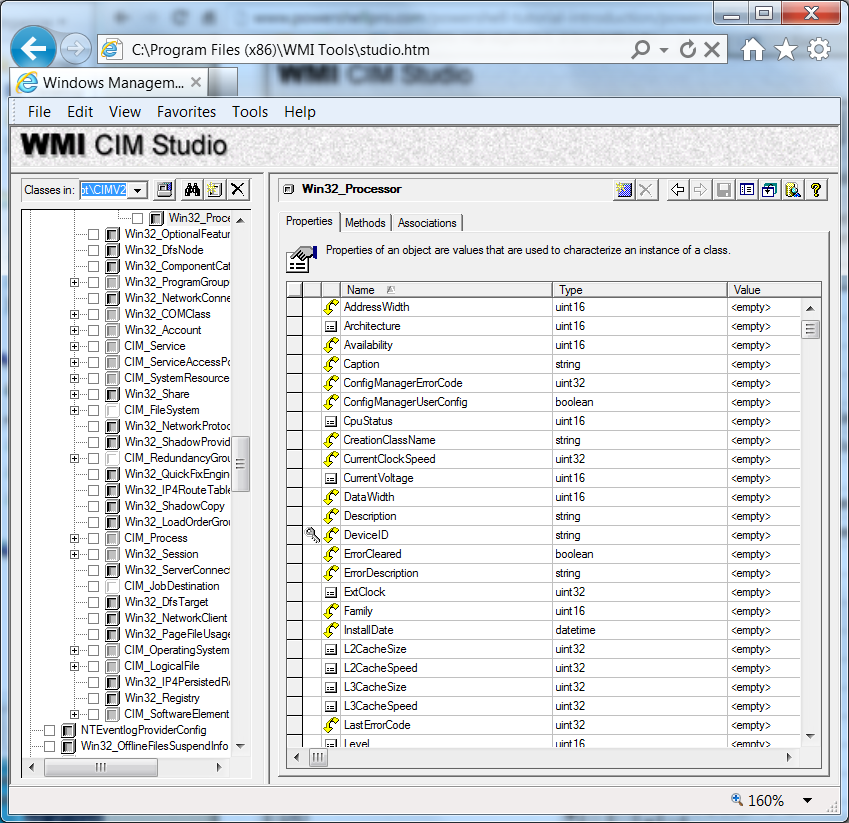The image size is (849, 823).
Task: Click the delete instance icon in right toolbar
Action: 645,190
